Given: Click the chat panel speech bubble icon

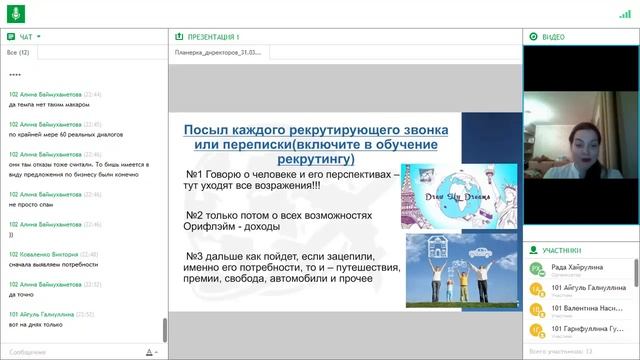Looking at the screenshot, I should coord(11,37).
